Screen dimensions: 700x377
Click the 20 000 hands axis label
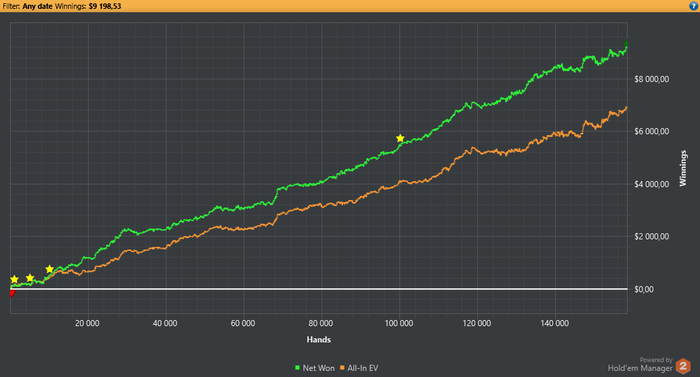[87, 323]
